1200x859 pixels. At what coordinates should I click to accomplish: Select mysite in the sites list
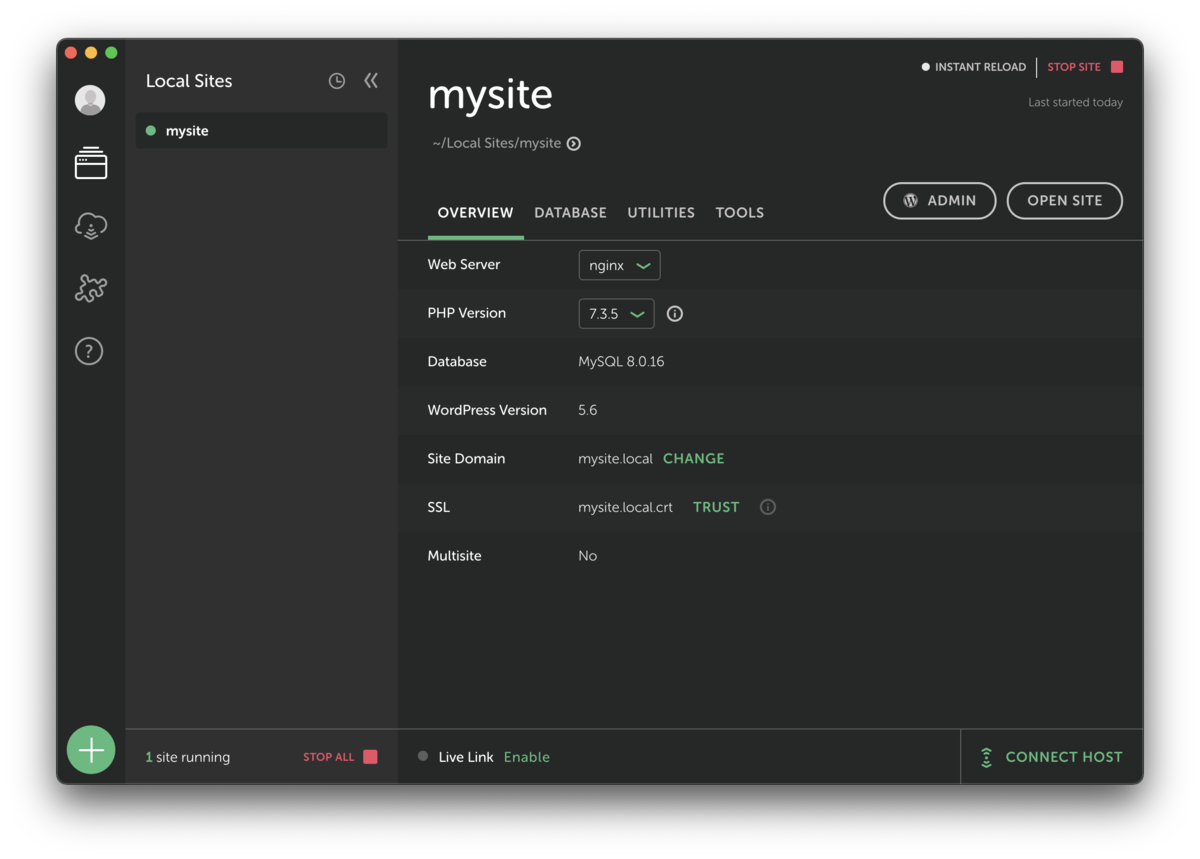tap(261, 131)
